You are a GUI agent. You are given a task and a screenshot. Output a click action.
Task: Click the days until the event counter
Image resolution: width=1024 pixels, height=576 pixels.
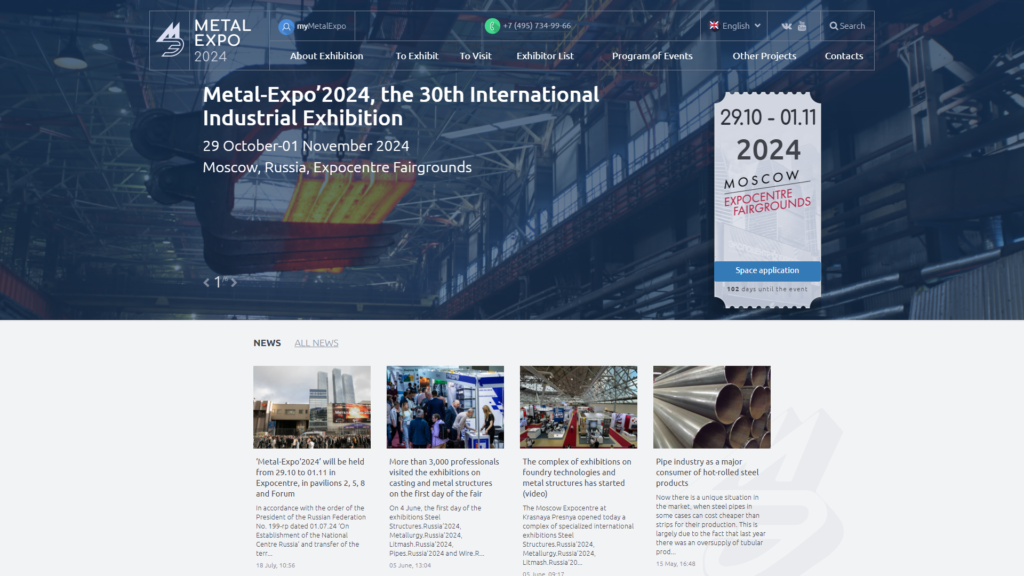[x=767, y=289]
